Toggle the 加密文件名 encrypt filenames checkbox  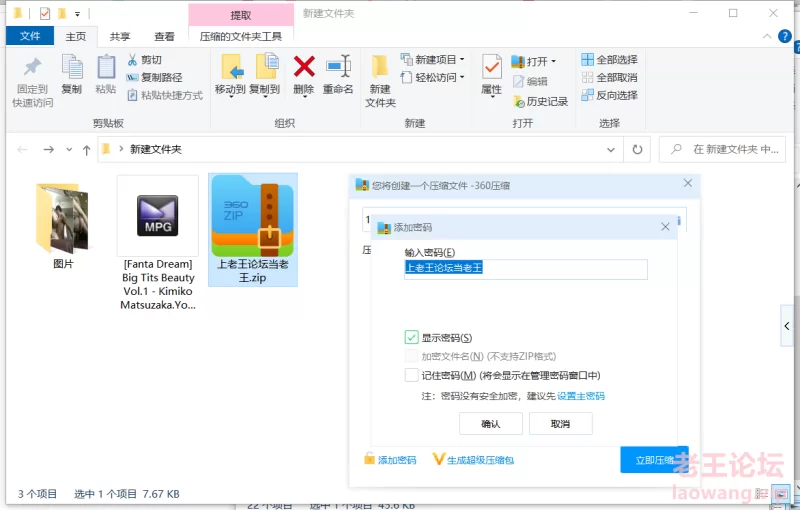click(411, 356)
